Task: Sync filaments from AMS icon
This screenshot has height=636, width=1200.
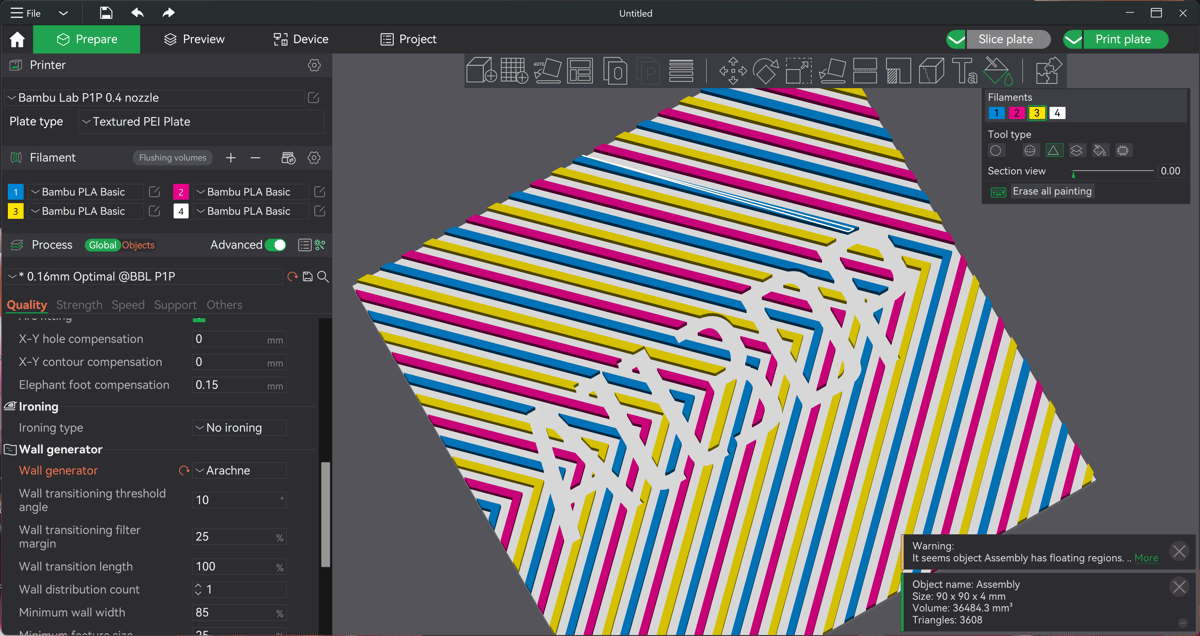Action: tap(288, 158)
